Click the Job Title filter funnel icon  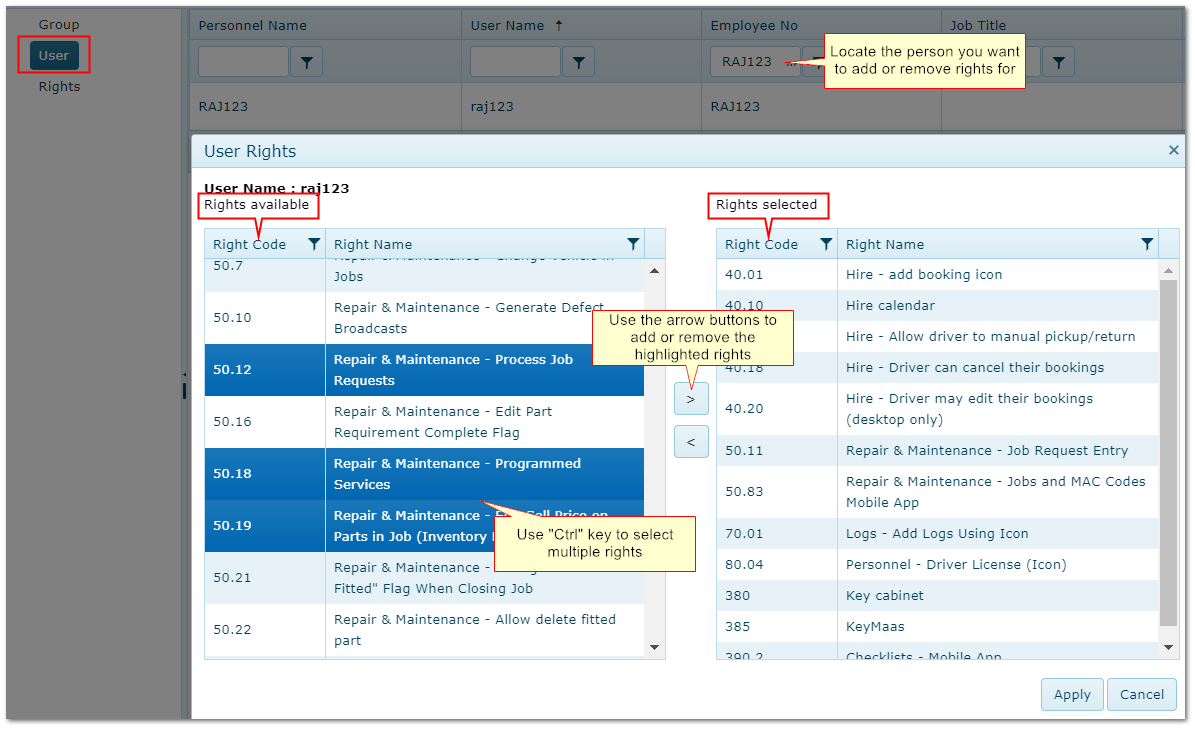1058,63
